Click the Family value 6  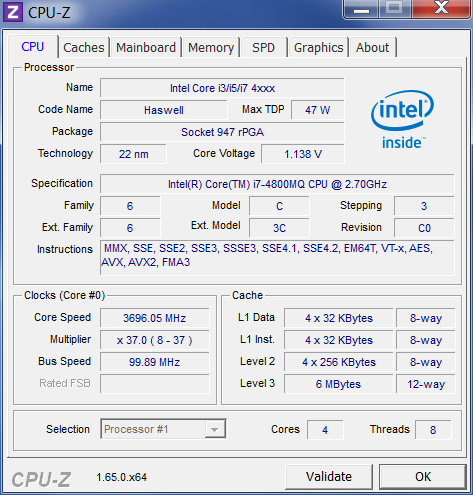[x=130, y=206]
